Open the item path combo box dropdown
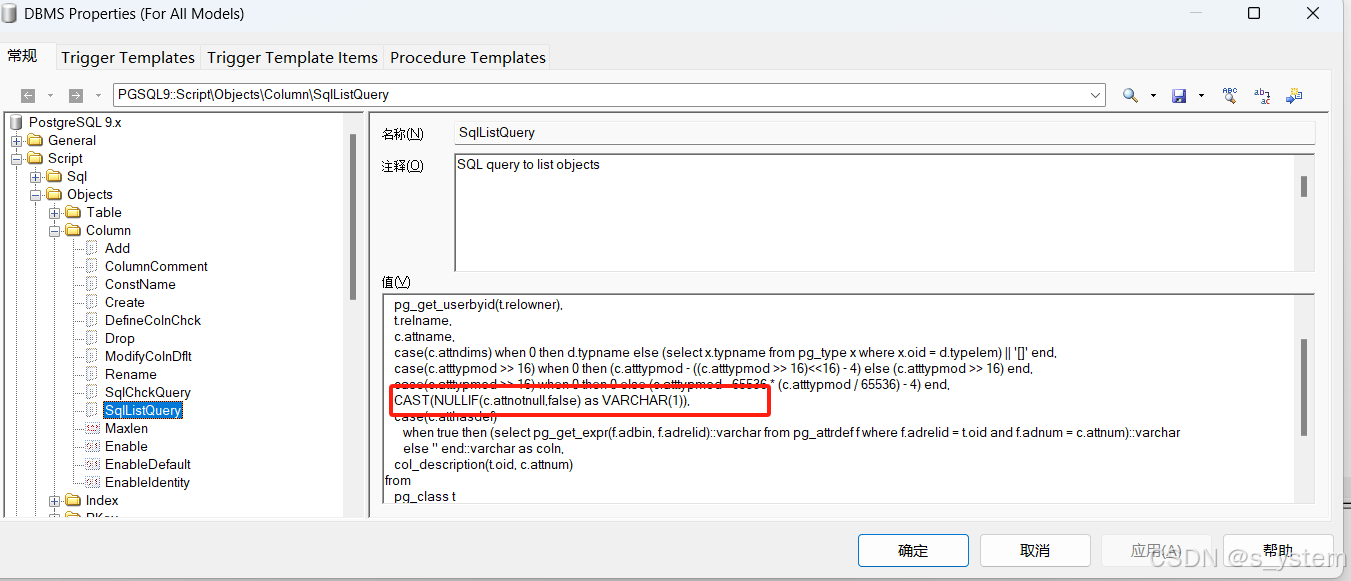Screen dimensions: 1351x581 pyautogui.click(x=1095, y=95)
